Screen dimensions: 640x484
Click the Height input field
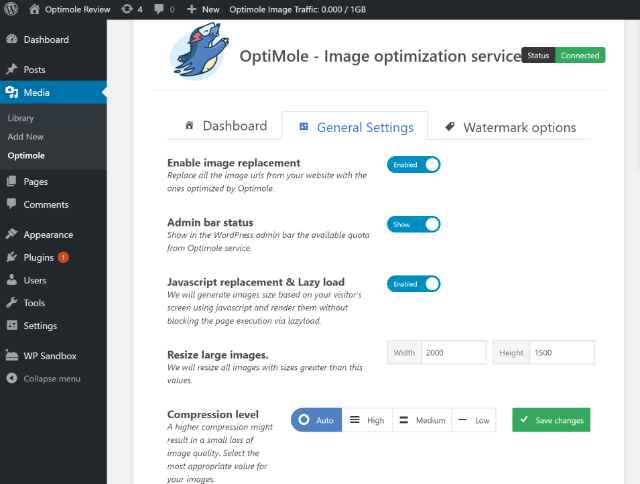[562, 352]
